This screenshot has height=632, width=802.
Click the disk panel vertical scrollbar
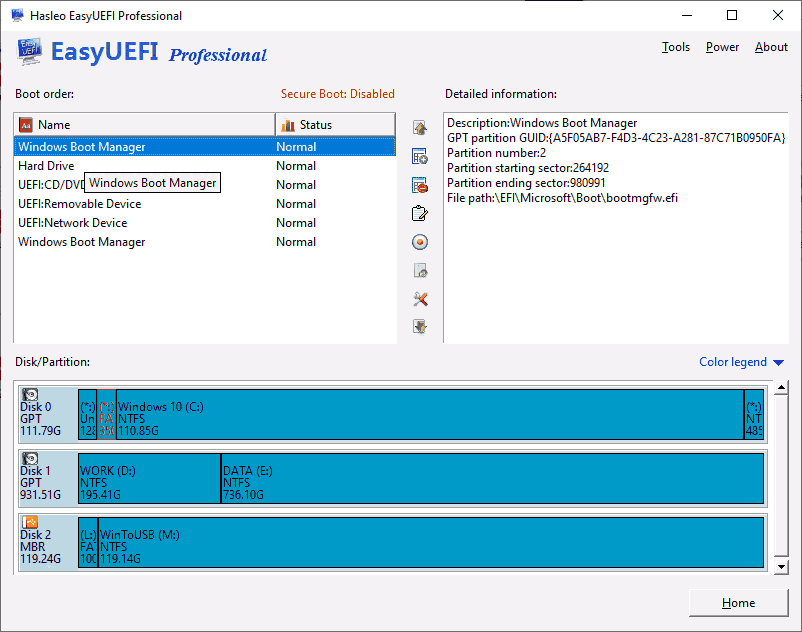(782, 470)
